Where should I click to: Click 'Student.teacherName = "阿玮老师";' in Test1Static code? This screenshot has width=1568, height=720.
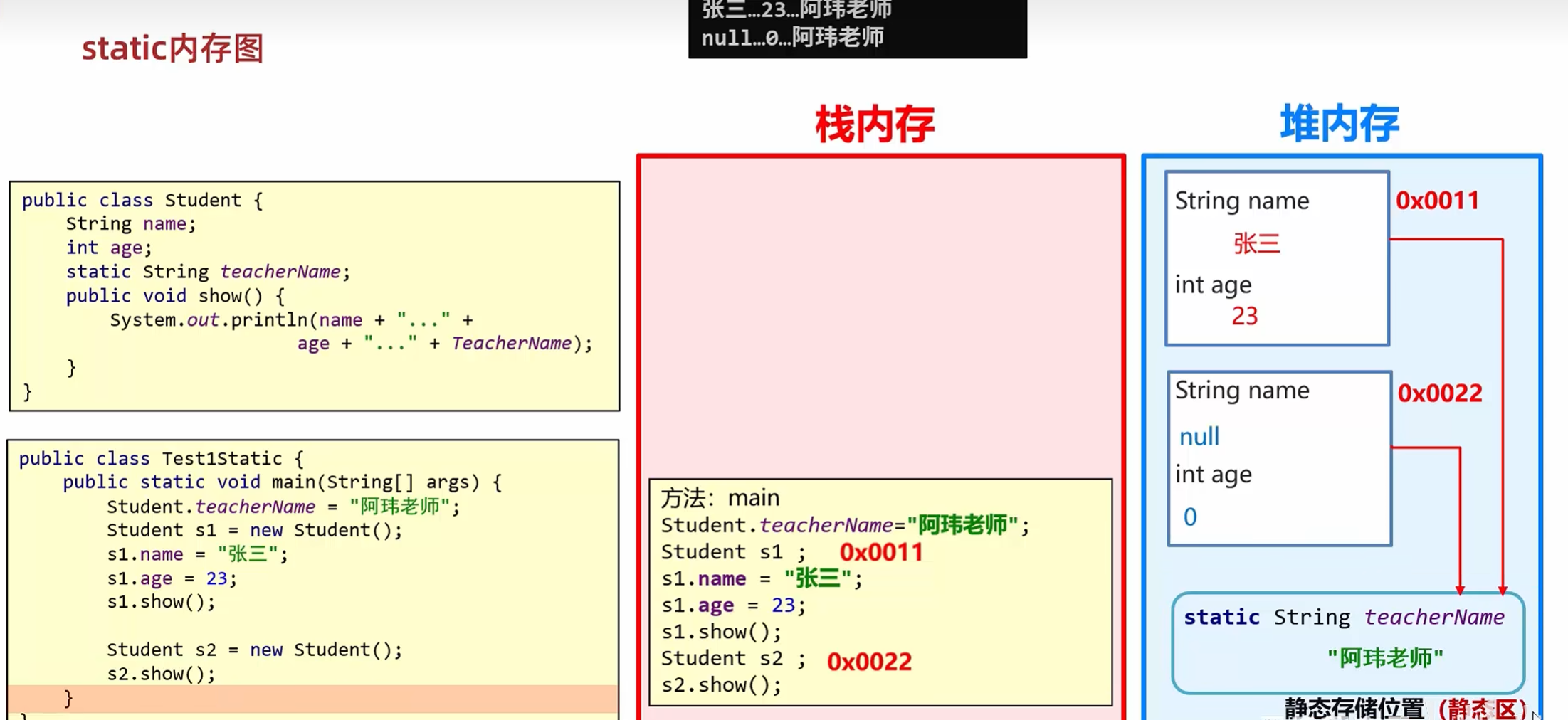click(x=284, y=507)
